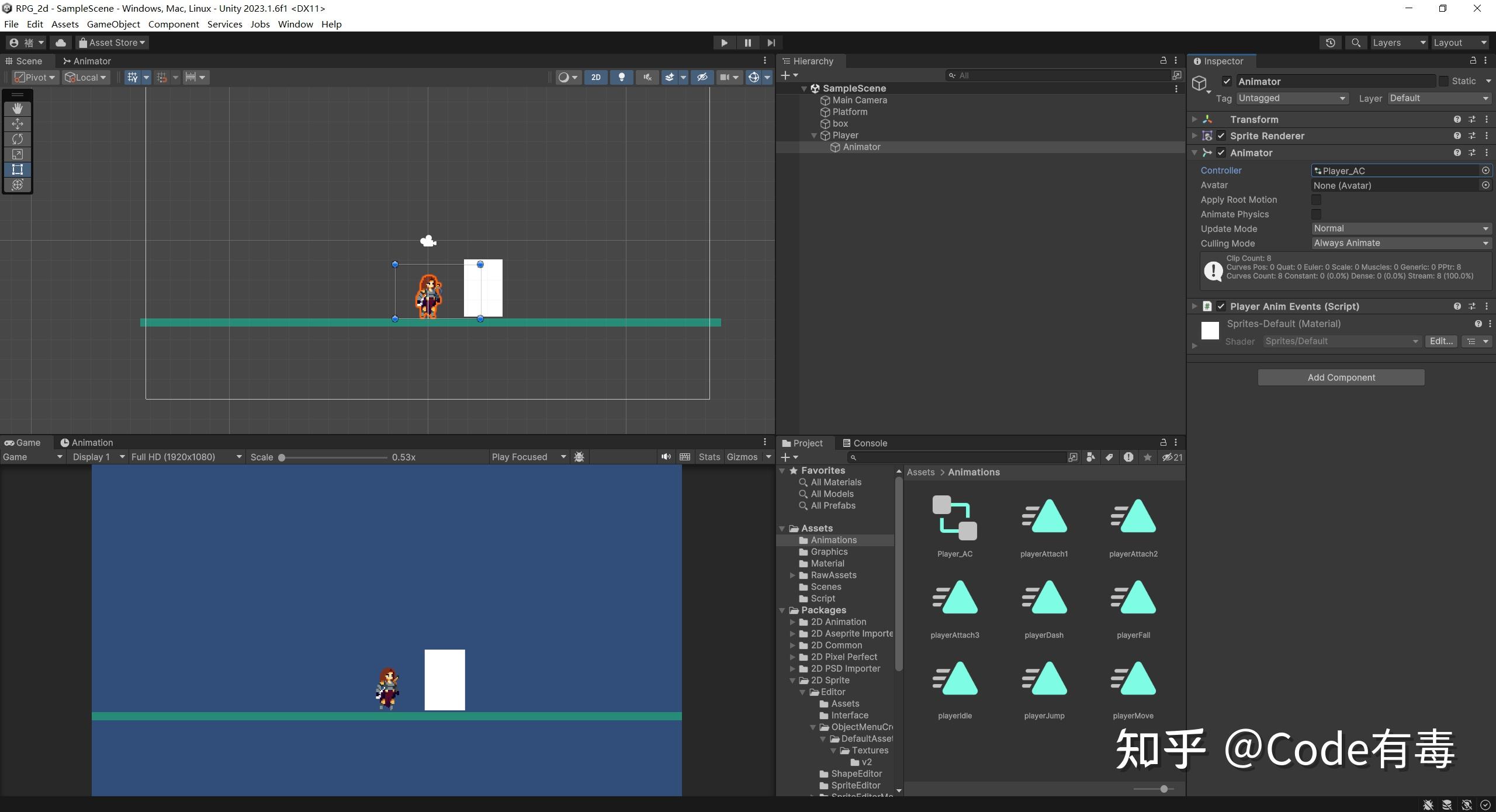Viewport: 1496px width, 812px height.
Task: Click the Stats button in Game view
Action: 709,456
